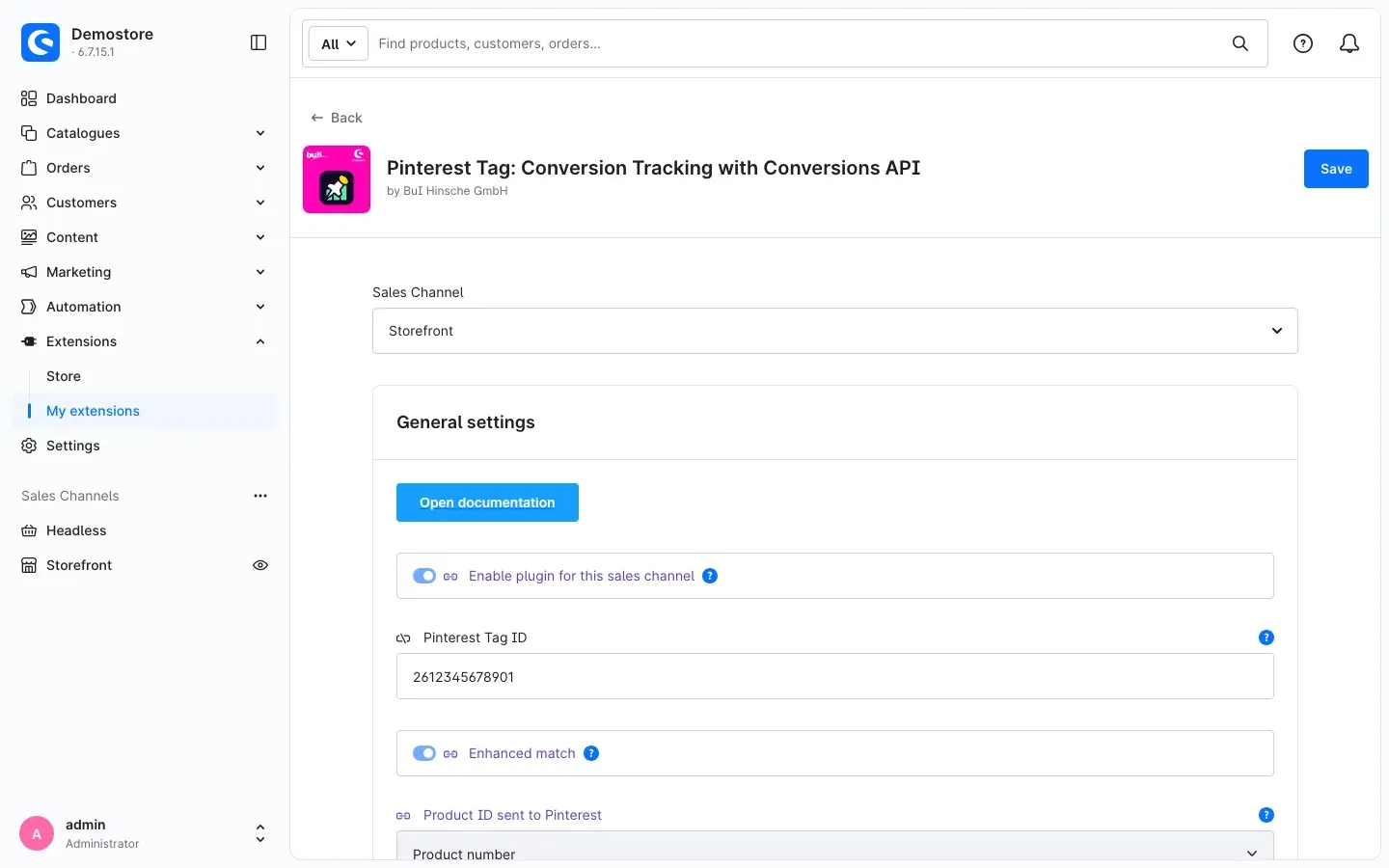Click the Shopware logo icon

click(x=41, y=42)
